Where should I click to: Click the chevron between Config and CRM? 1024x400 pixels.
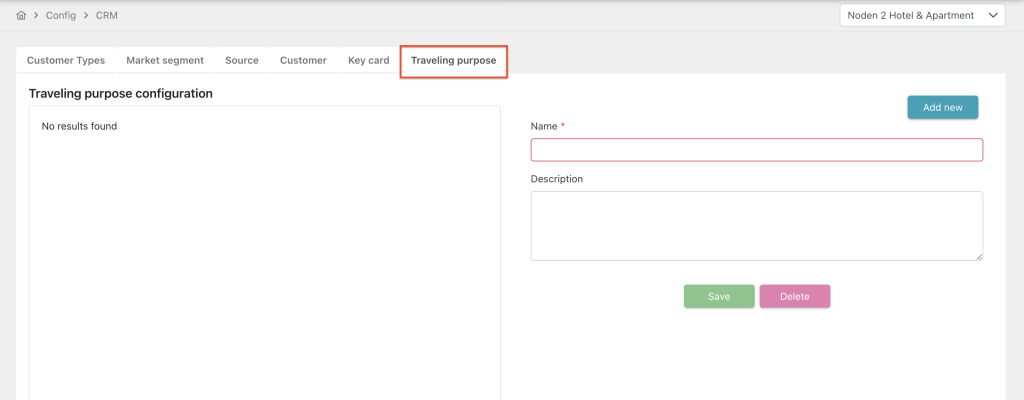pyautogui.click(x=85, y=16)
